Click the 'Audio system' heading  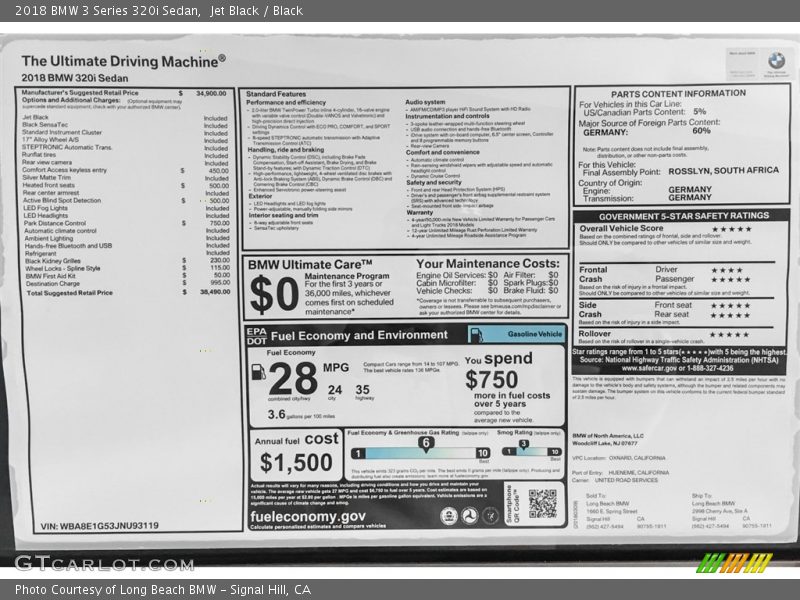(425, 102)
